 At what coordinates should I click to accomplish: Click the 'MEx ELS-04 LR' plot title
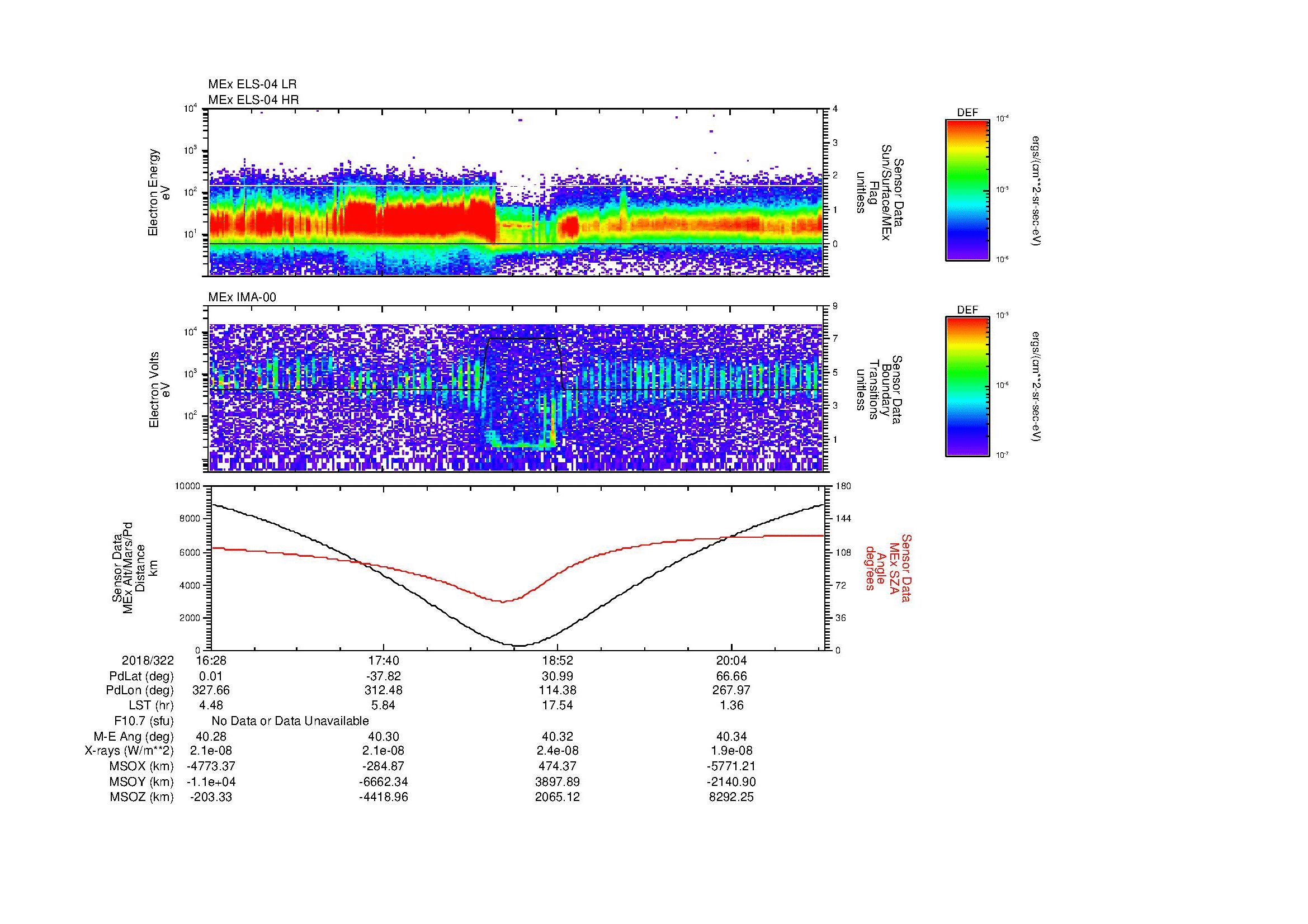pyautogui.click(x=252, y=84)
